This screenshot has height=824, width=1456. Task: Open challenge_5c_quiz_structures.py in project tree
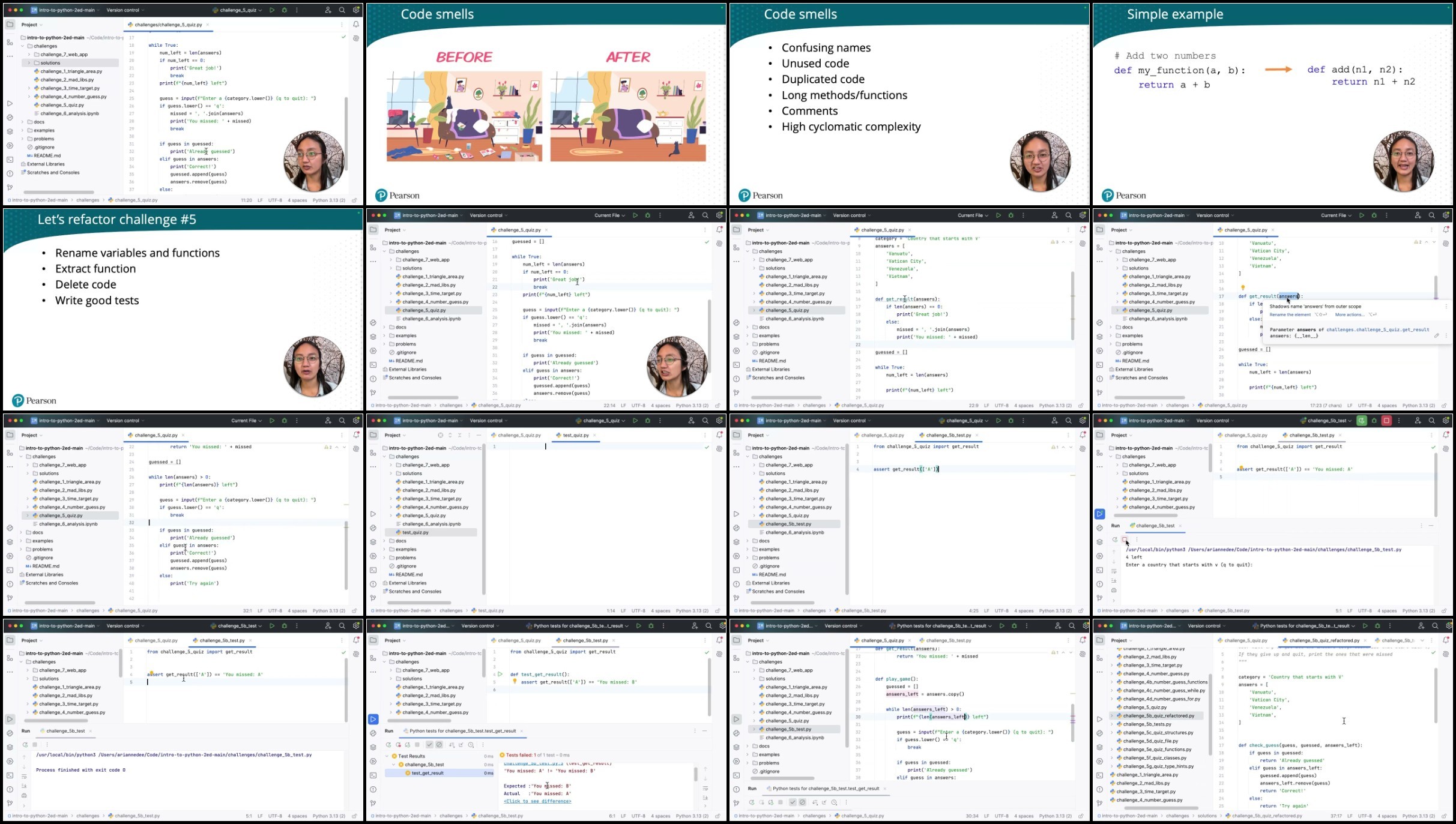pos(1158,733)
